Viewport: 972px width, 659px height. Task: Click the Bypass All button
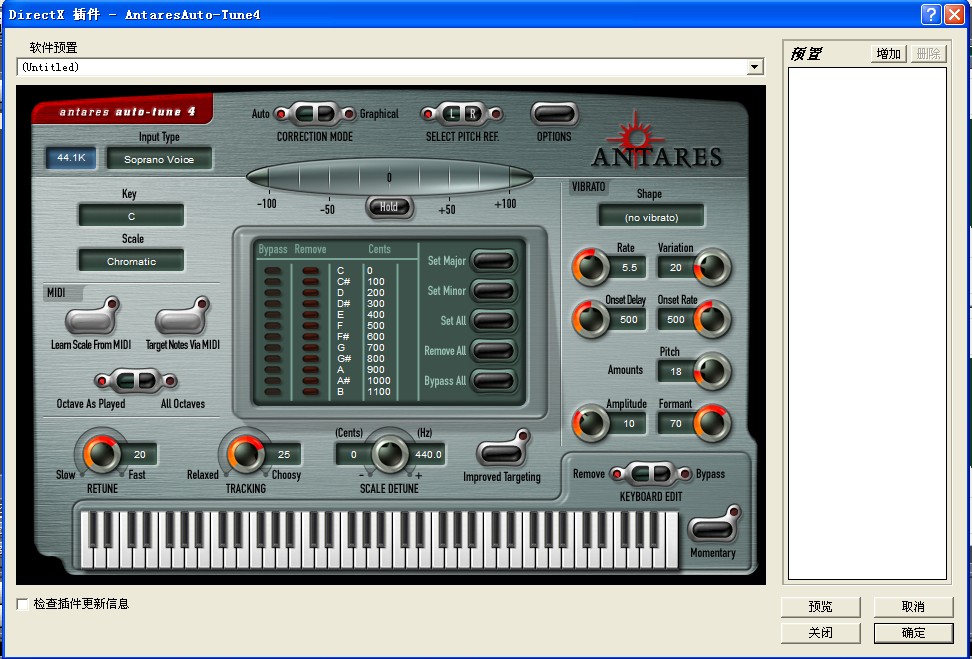coord(493,381)
